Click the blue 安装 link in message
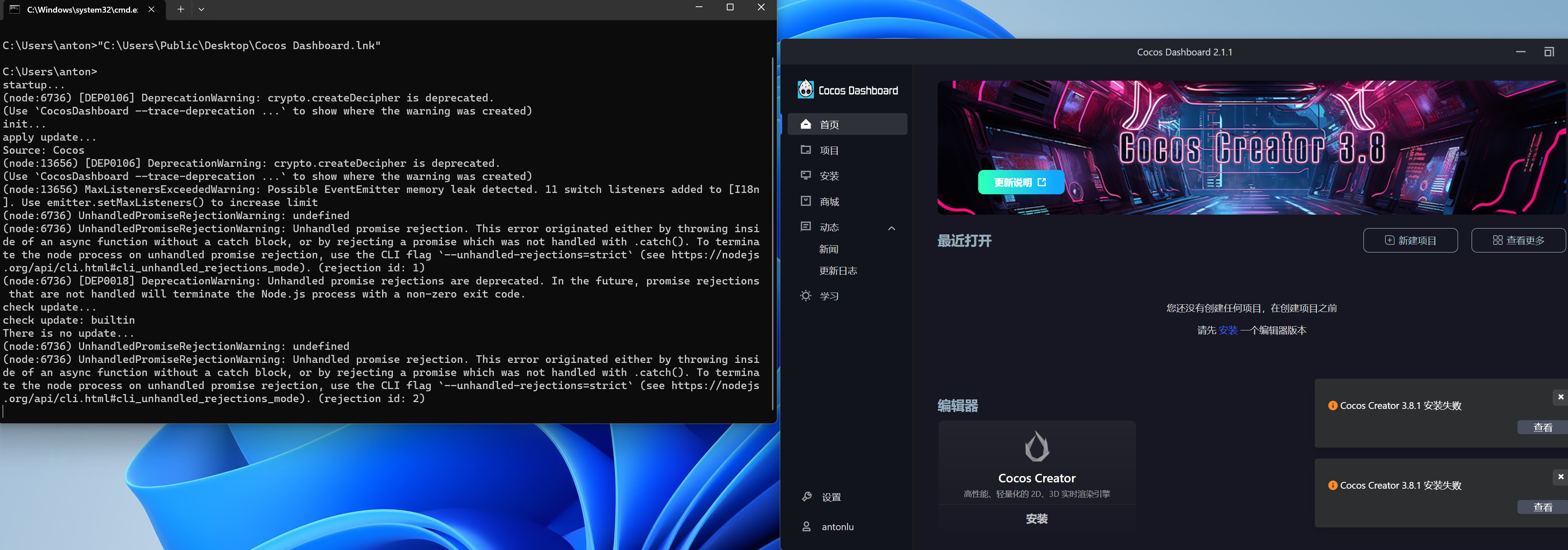The image size is (1568, 550). click(x=1228, y=330)
